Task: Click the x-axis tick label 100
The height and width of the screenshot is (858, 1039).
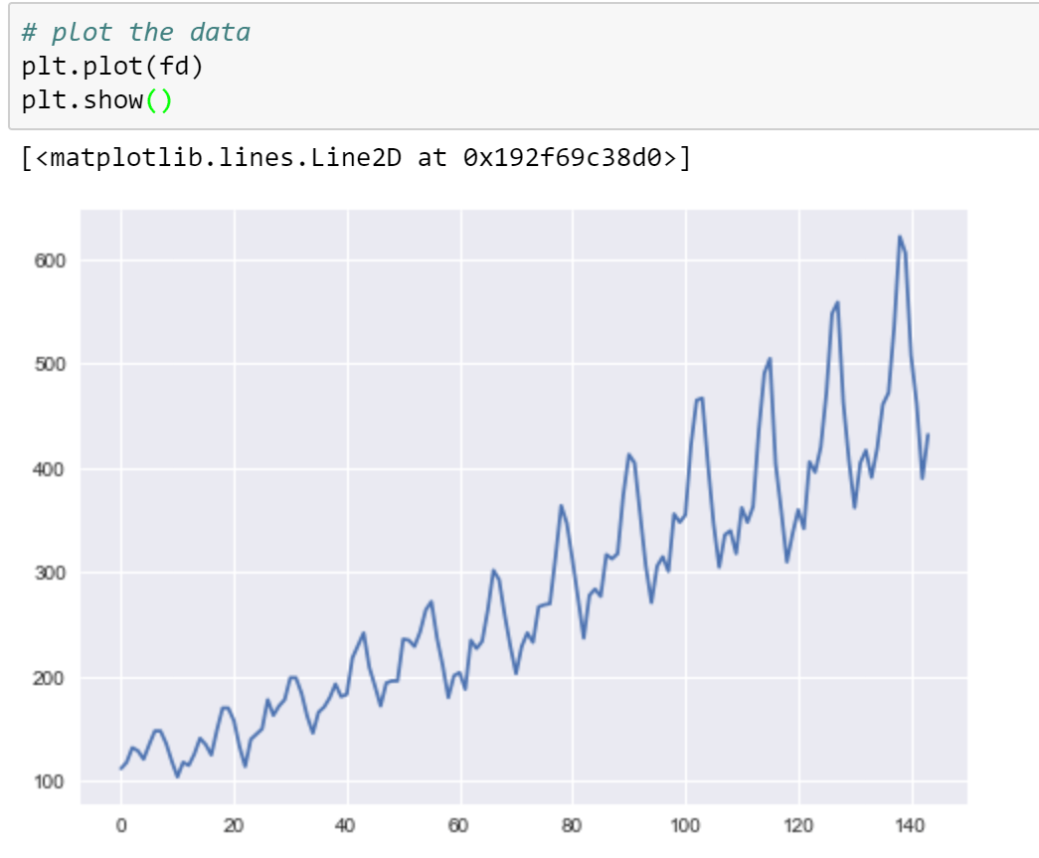Action: pyautogui.click(x=684, y=826)
